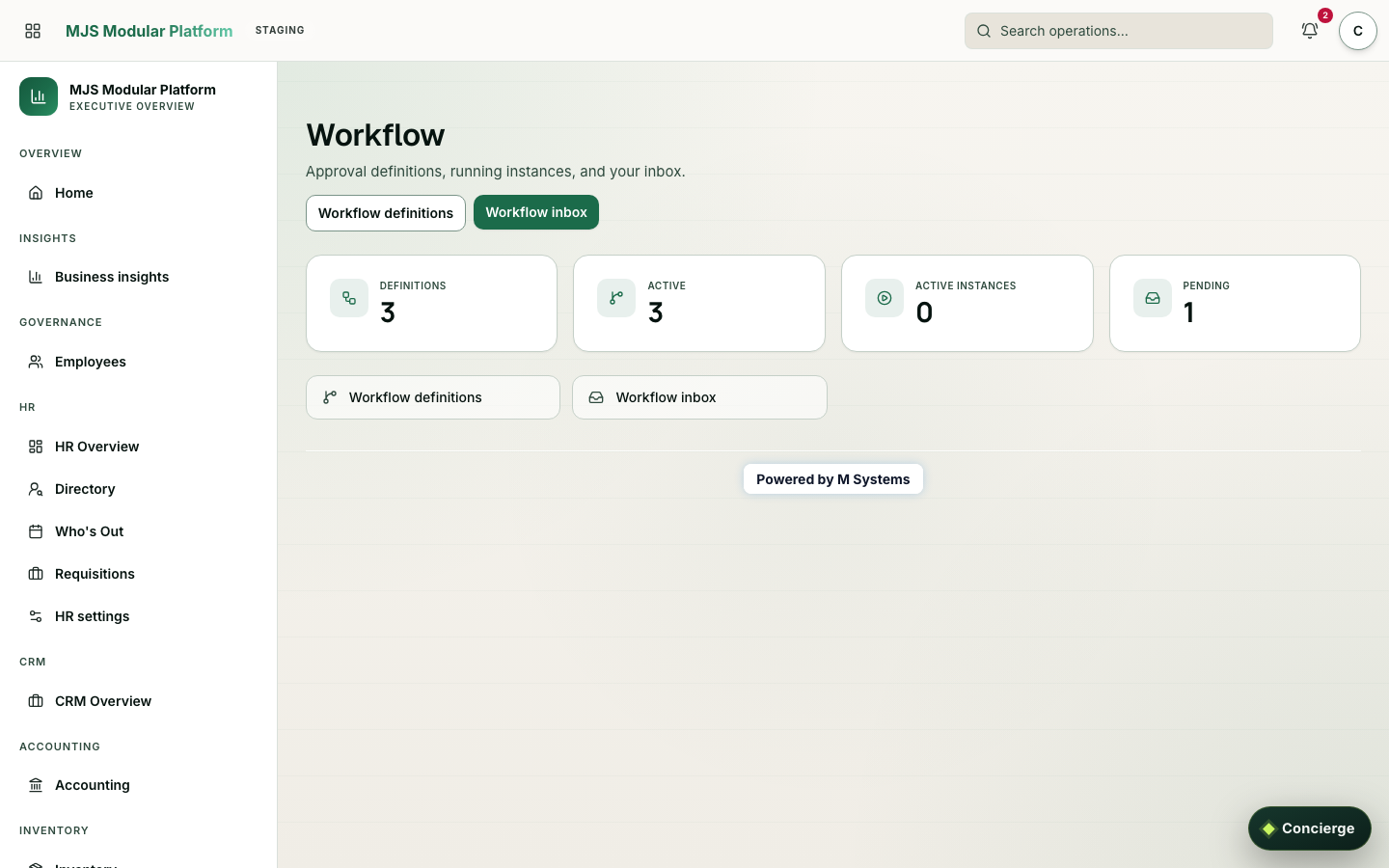Open Directory in sidebar
1389x868 pixels.
(x=138, y=489)
